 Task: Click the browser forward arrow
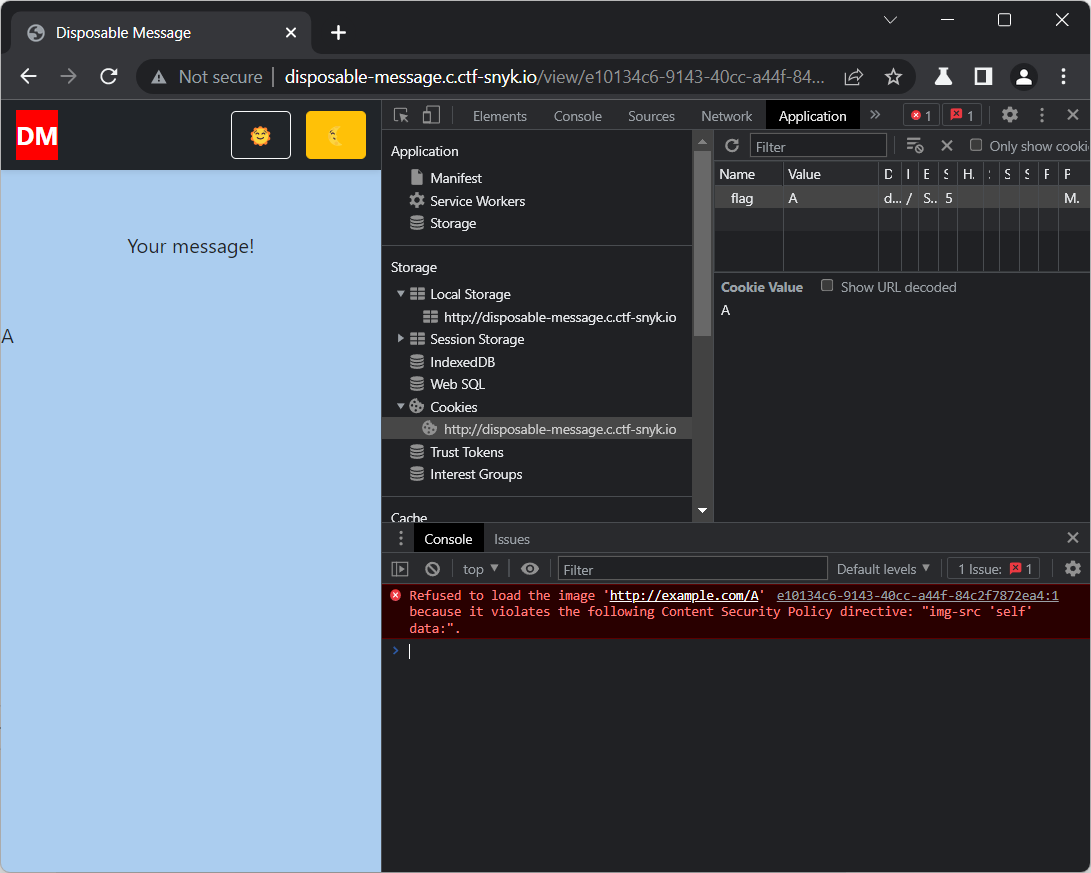tap(68, 77)
